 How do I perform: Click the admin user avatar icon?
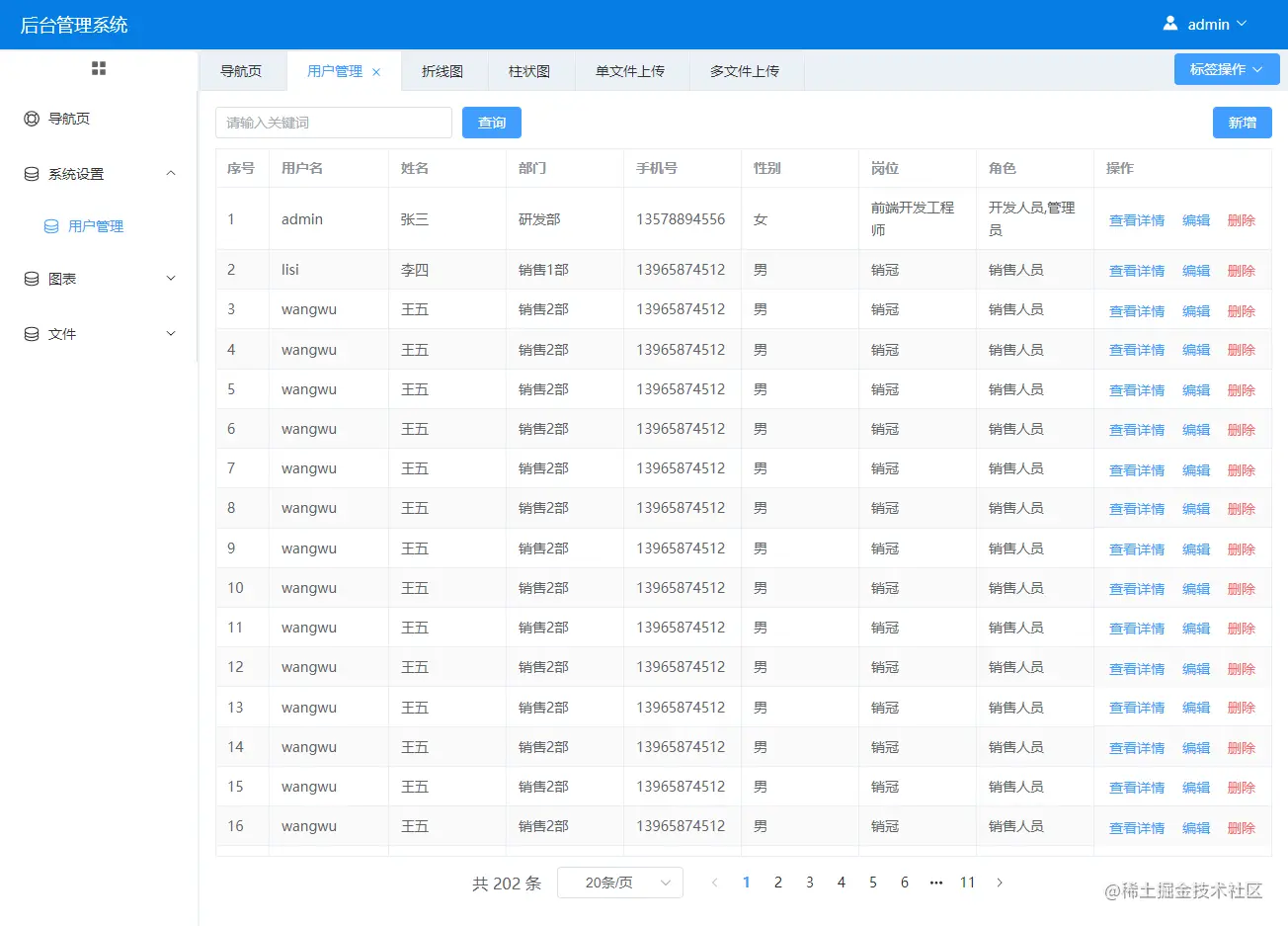[1170, 23]
